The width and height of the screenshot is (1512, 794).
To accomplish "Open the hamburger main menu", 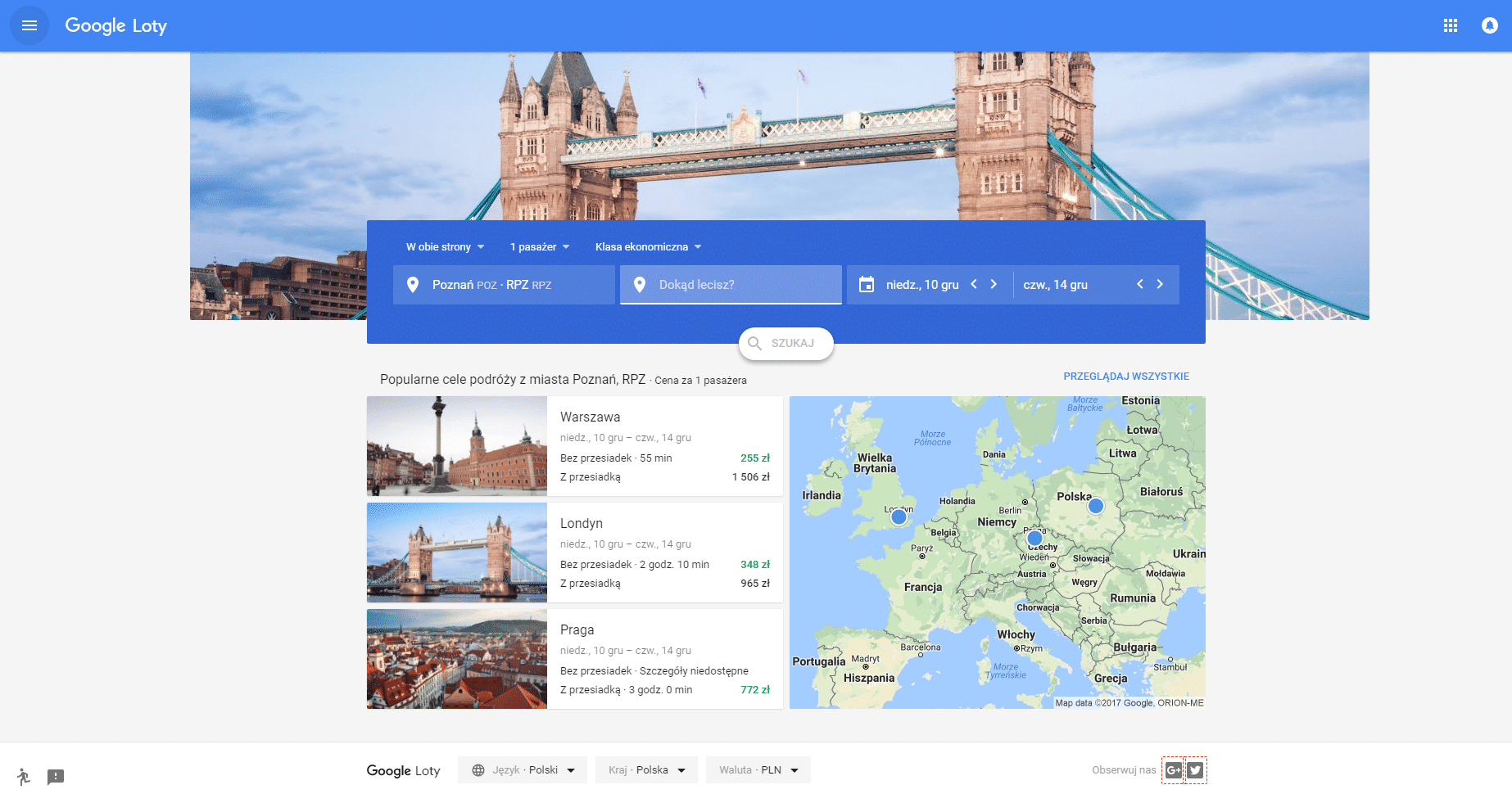I will pos(29,25).
